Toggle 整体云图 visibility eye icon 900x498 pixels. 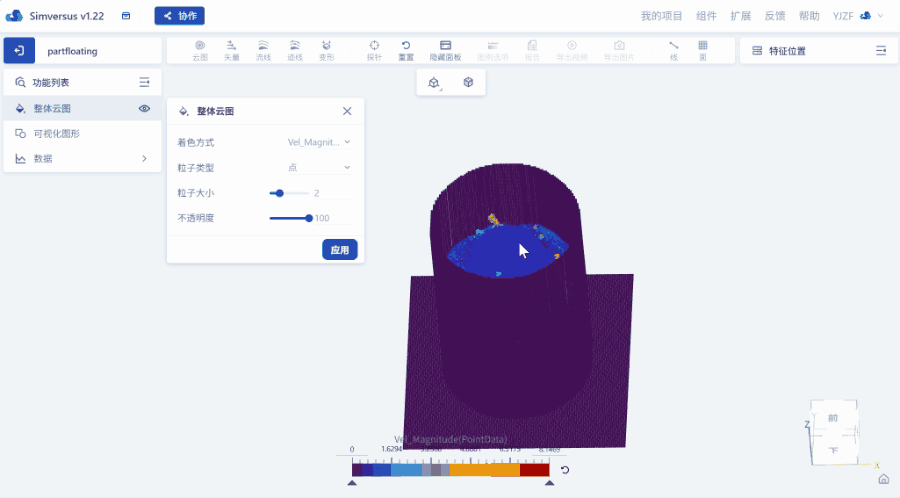(144, 108)
